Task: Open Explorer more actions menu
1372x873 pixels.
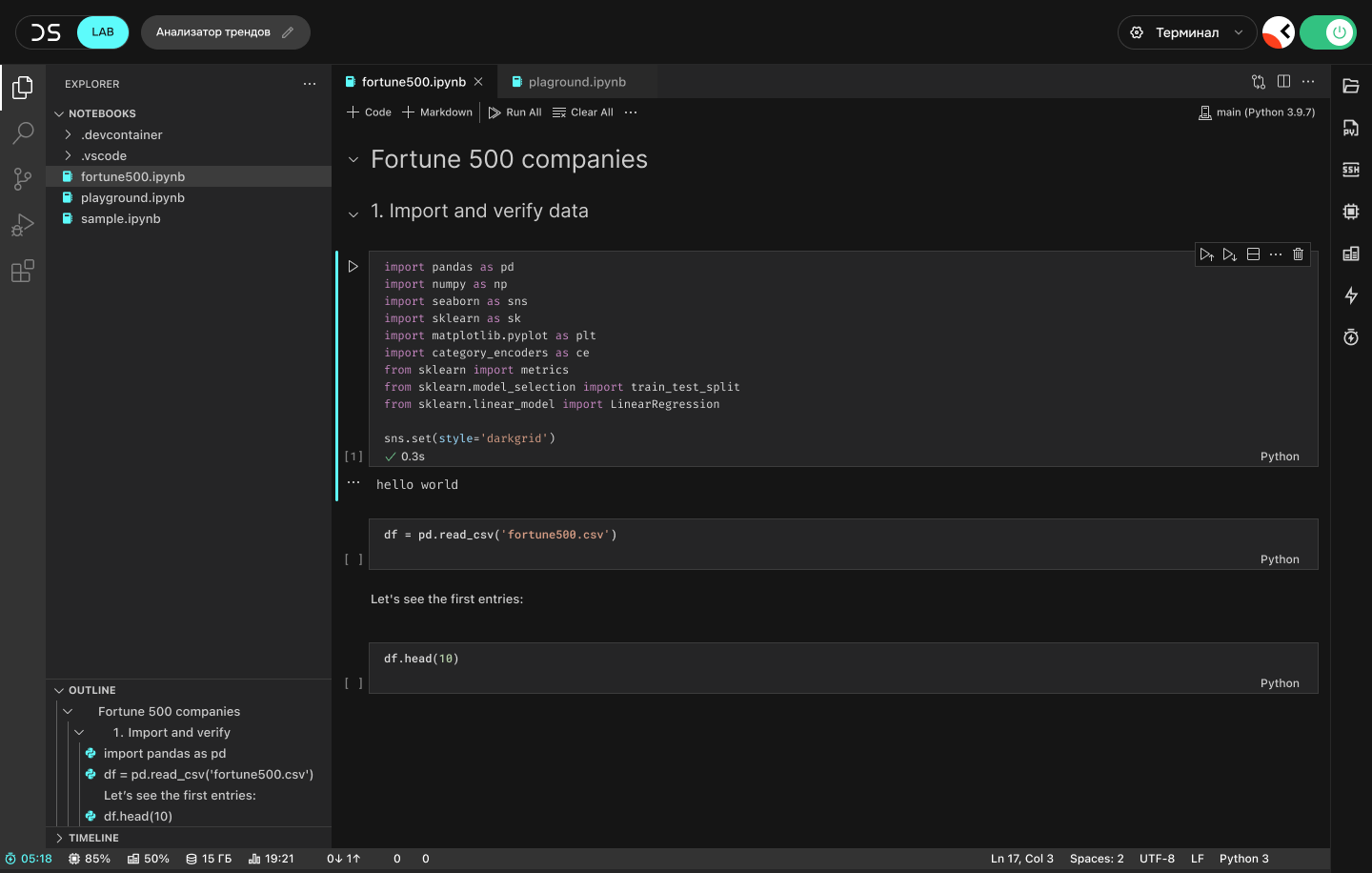Action: tap(310, 84)
